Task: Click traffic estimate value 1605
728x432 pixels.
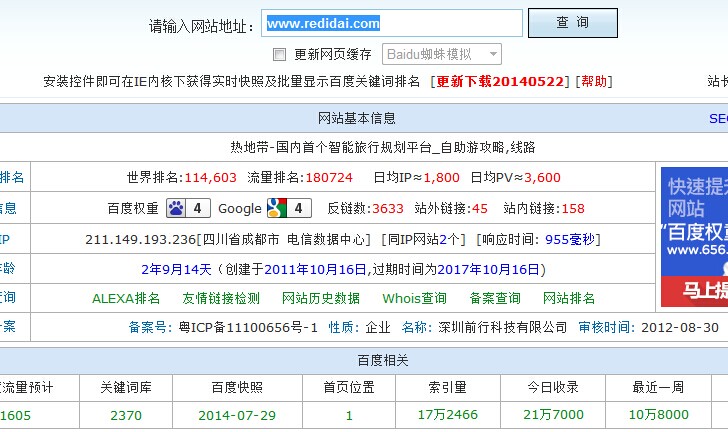Action: click(15, 415)
